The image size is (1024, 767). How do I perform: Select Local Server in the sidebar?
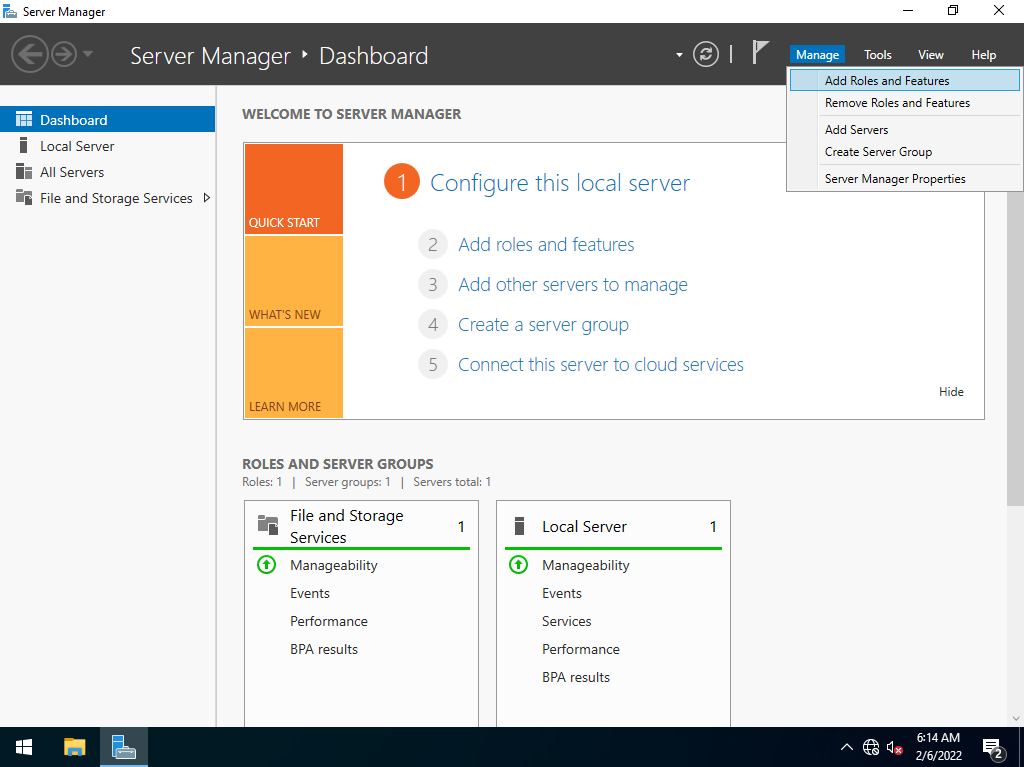[x=107, y=146]
